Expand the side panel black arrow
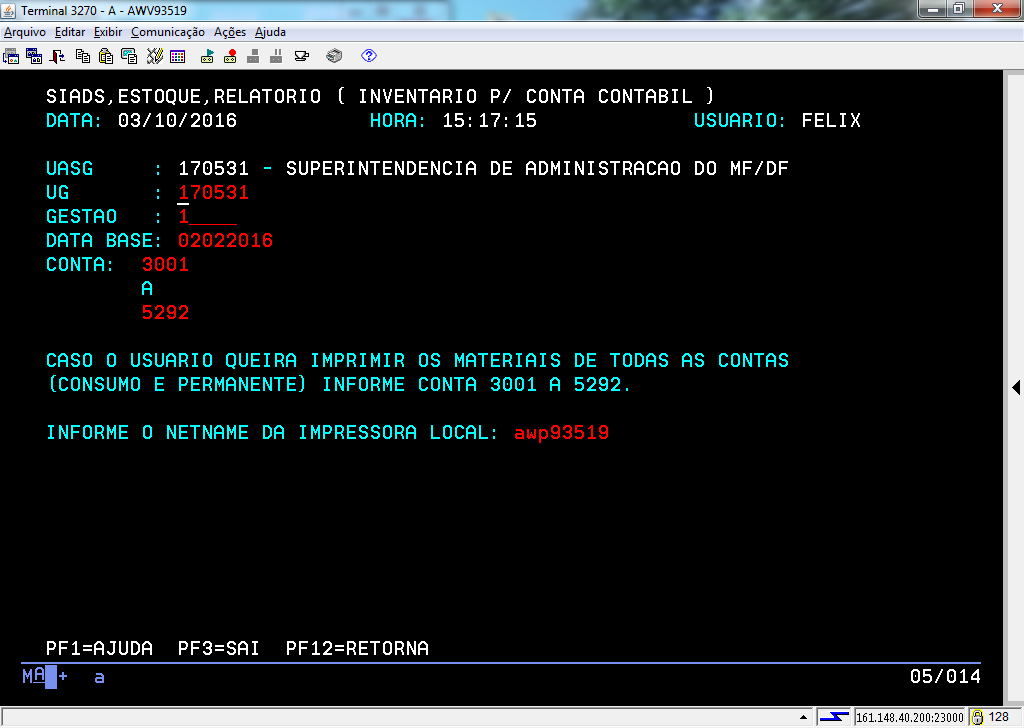This screenshot has height=728, width=1024. [1016, 387]
